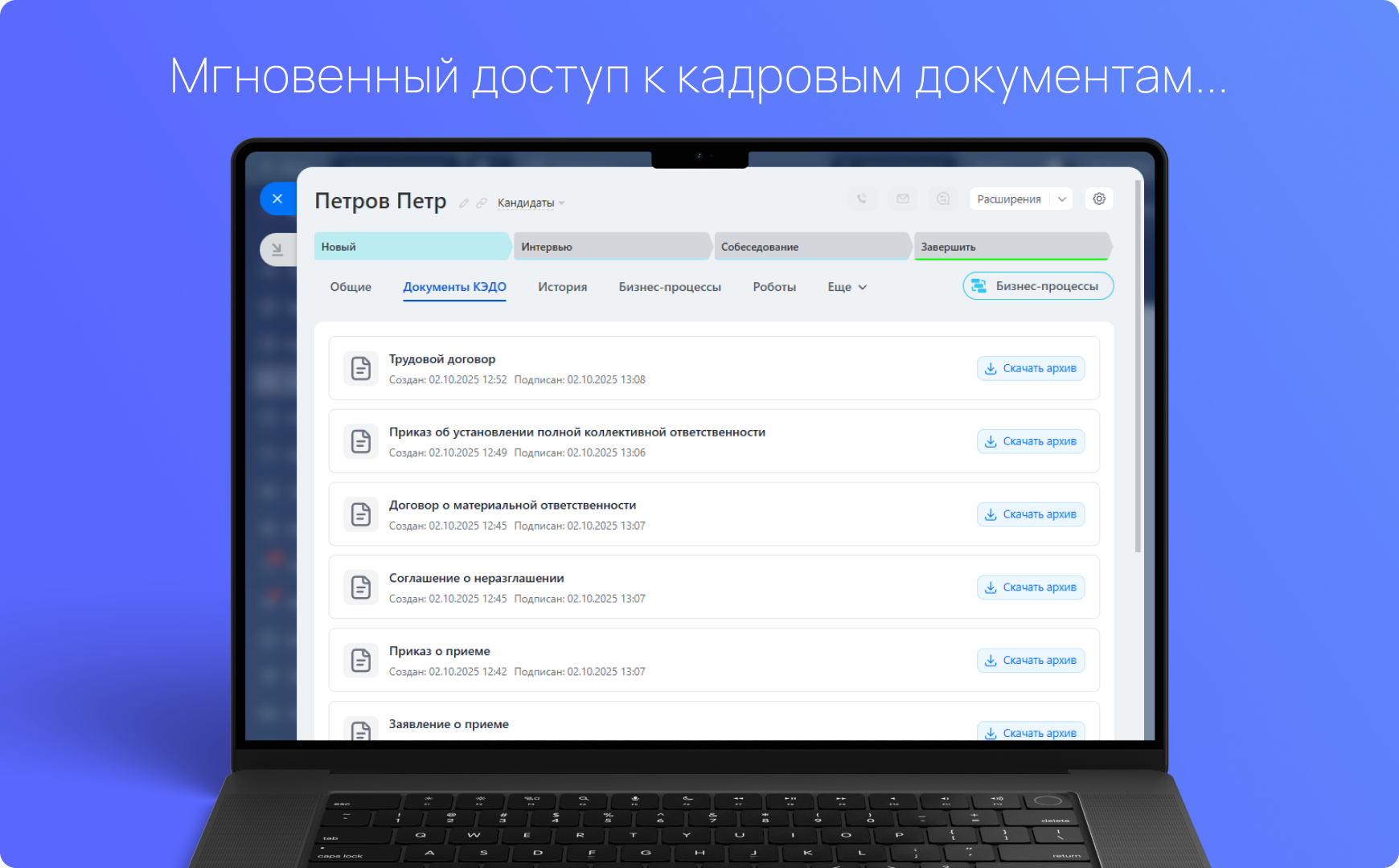The image size is (1399, 868).
Task: Expand the Расширения chevron arrow
Action: 1062,199
